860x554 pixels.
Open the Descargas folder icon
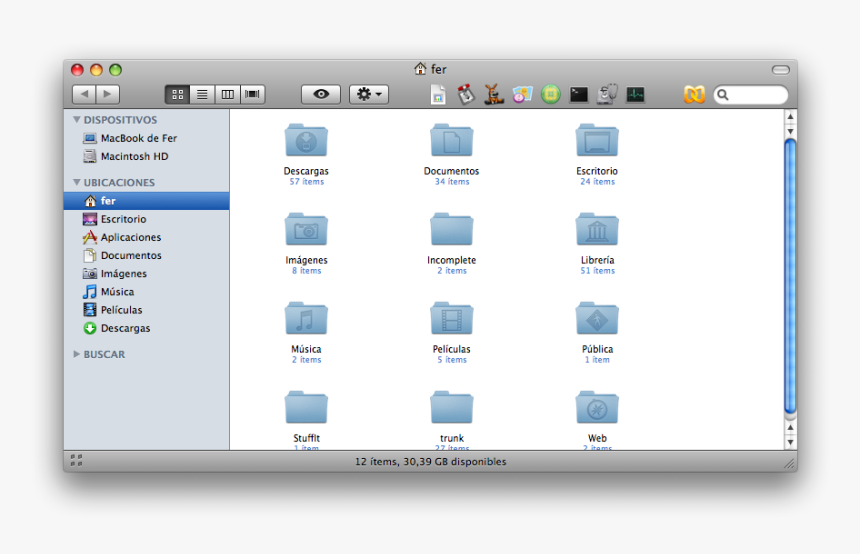(x=306, y=140)
